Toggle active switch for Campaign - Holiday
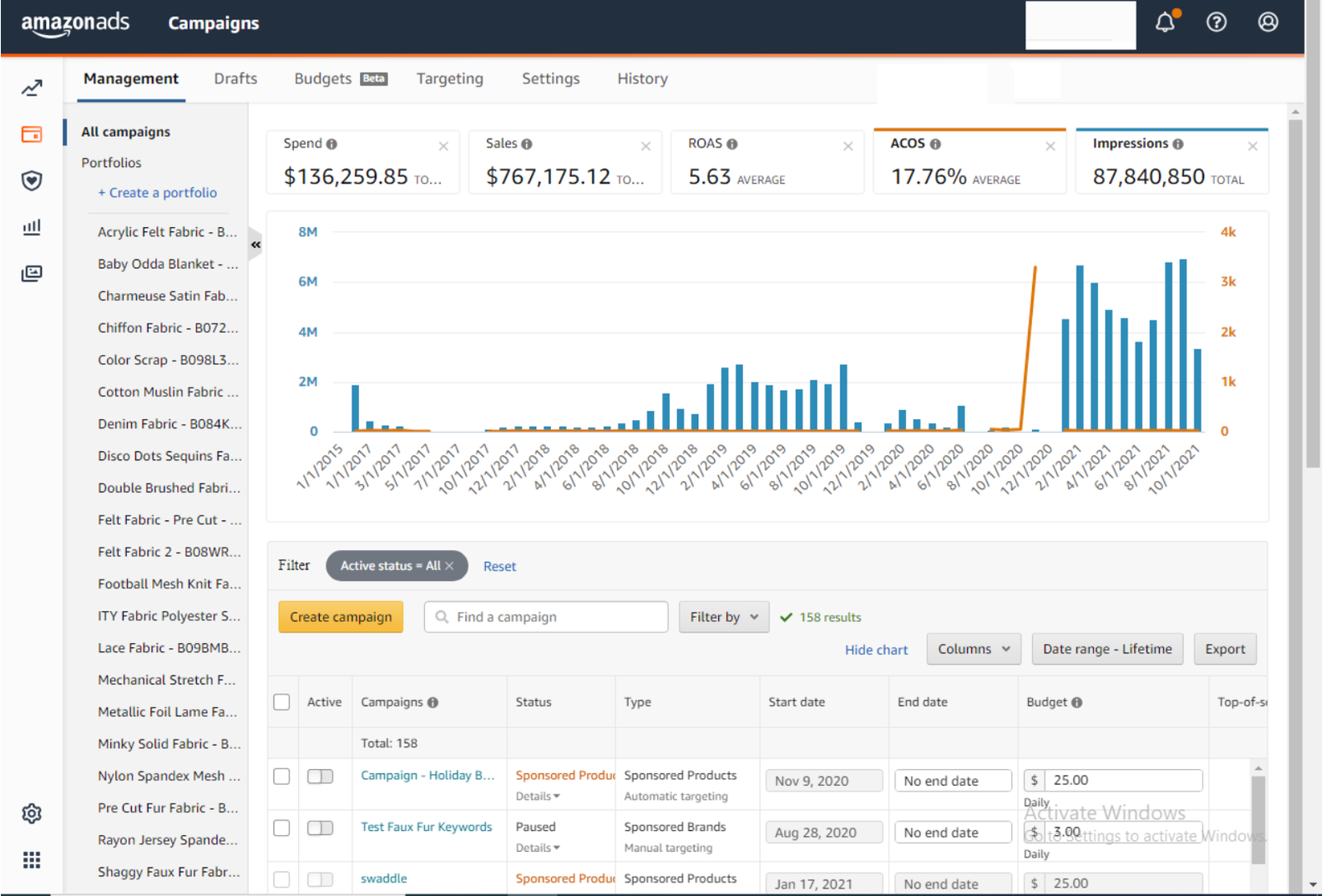 pos(320,776)
